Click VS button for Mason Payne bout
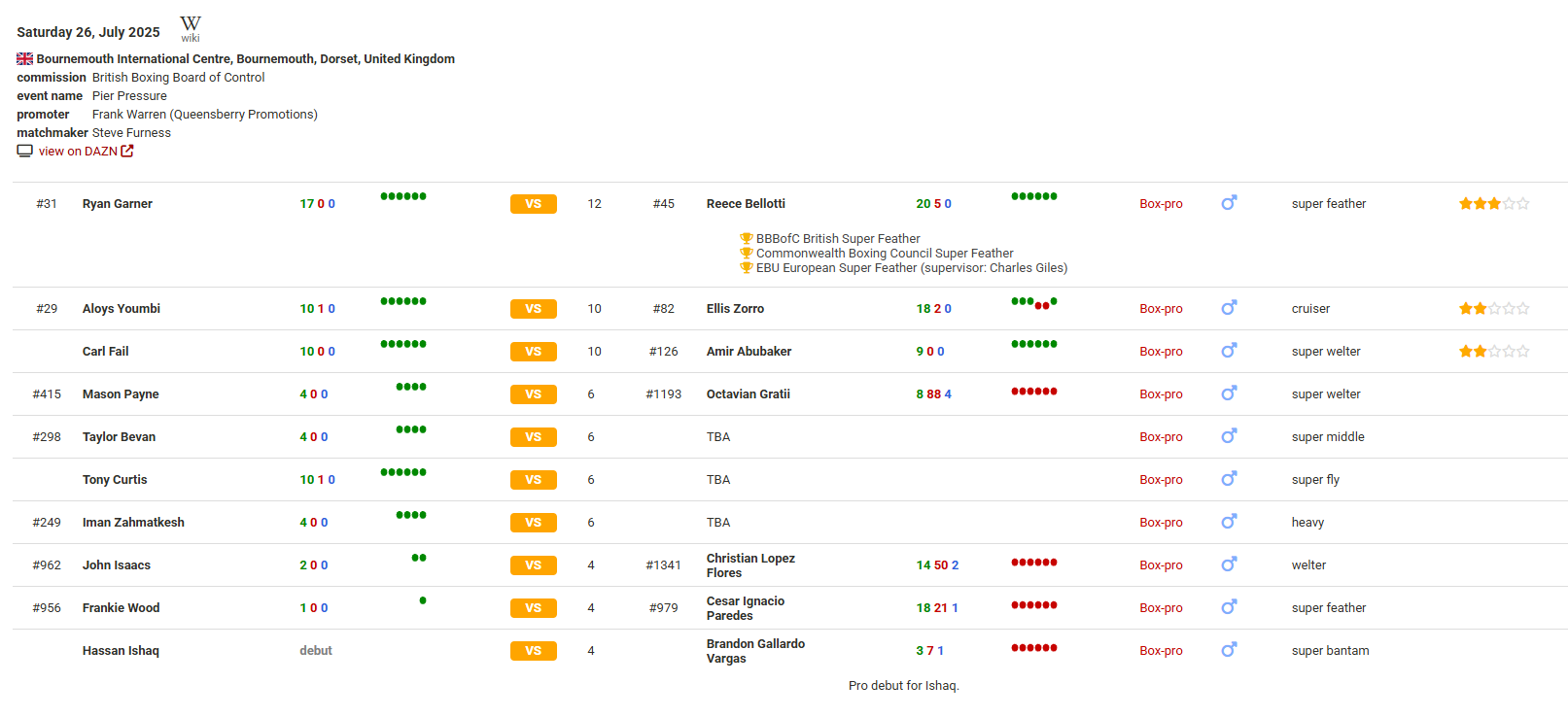The width and height of the screenshot is (1568, 718). (x=534, y=394)
